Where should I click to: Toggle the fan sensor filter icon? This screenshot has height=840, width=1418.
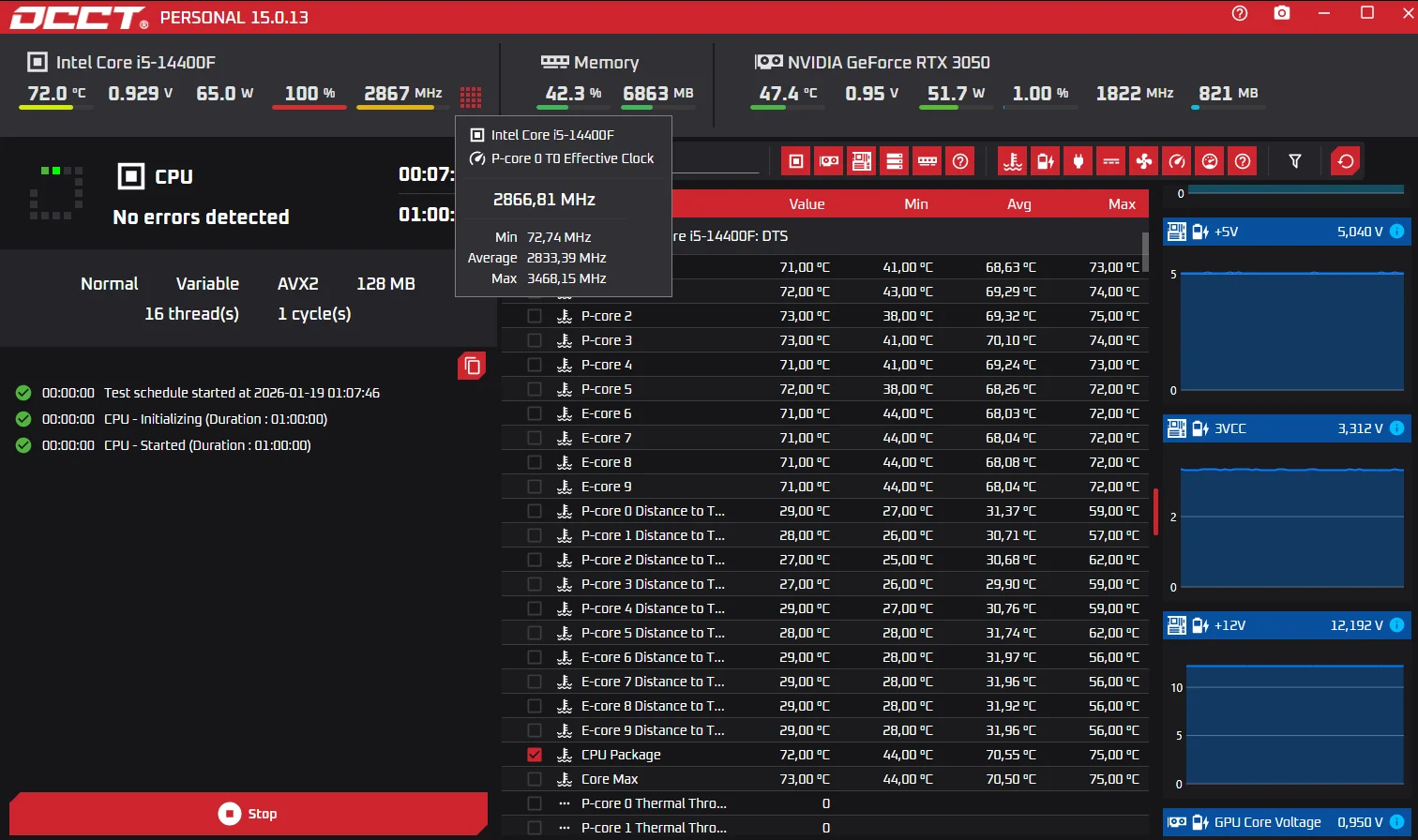click(1143, 161)
